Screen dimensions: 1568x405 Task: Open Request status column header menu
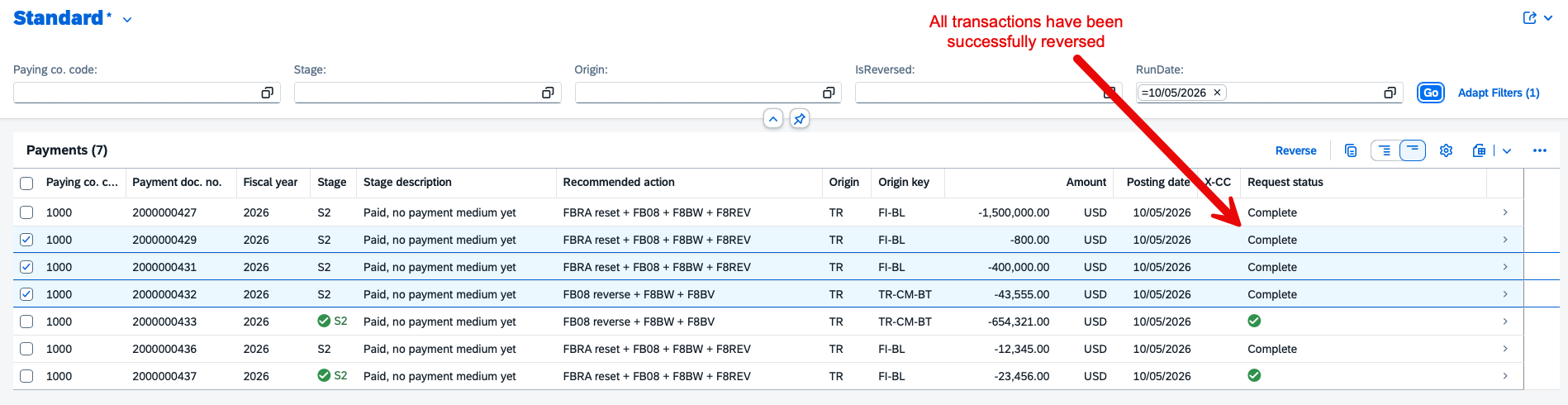pyautogui.click(x=1285, y=183)
